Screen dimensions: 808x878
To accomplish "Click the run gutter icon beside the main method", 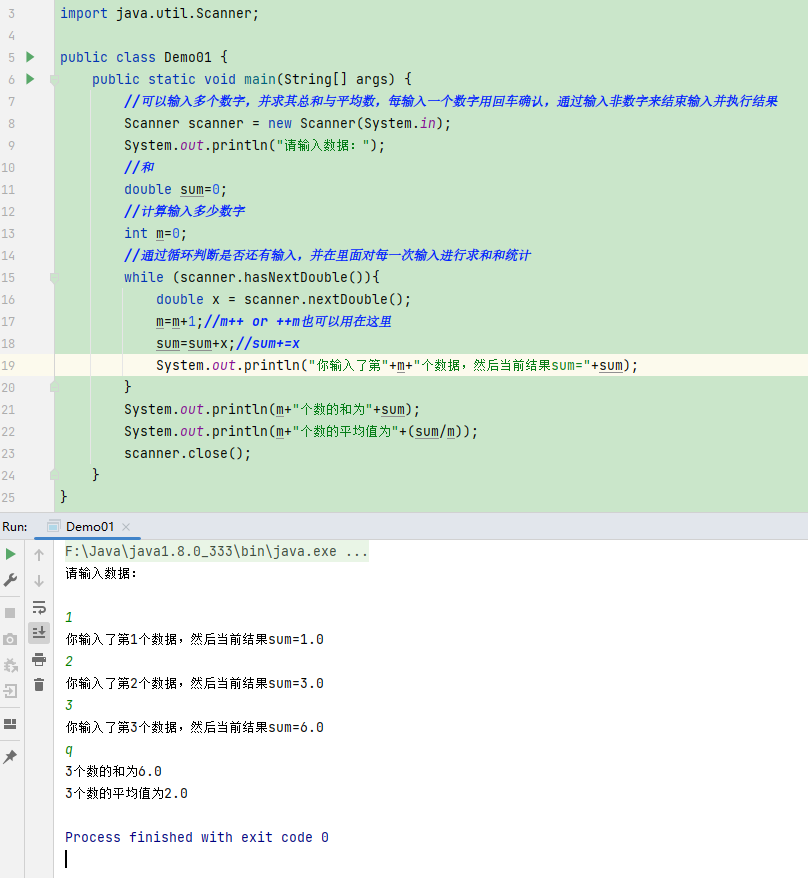I will (30, 79).
